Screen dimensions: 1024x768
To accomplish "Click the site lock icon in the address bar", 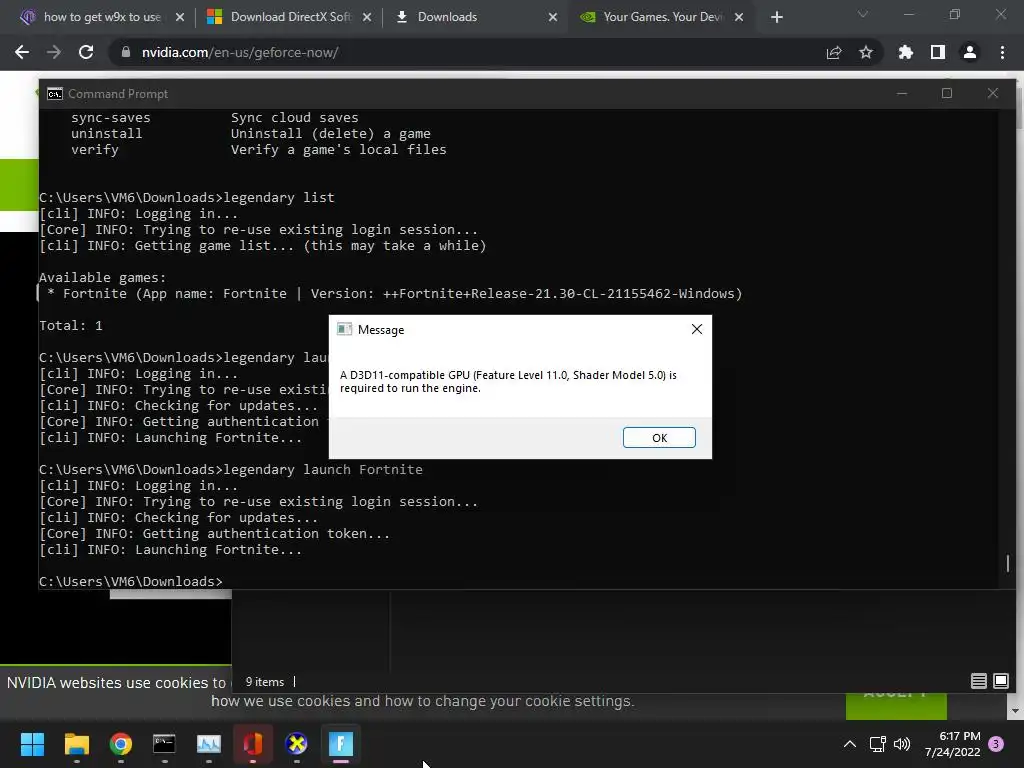I will tap(125, 52).
